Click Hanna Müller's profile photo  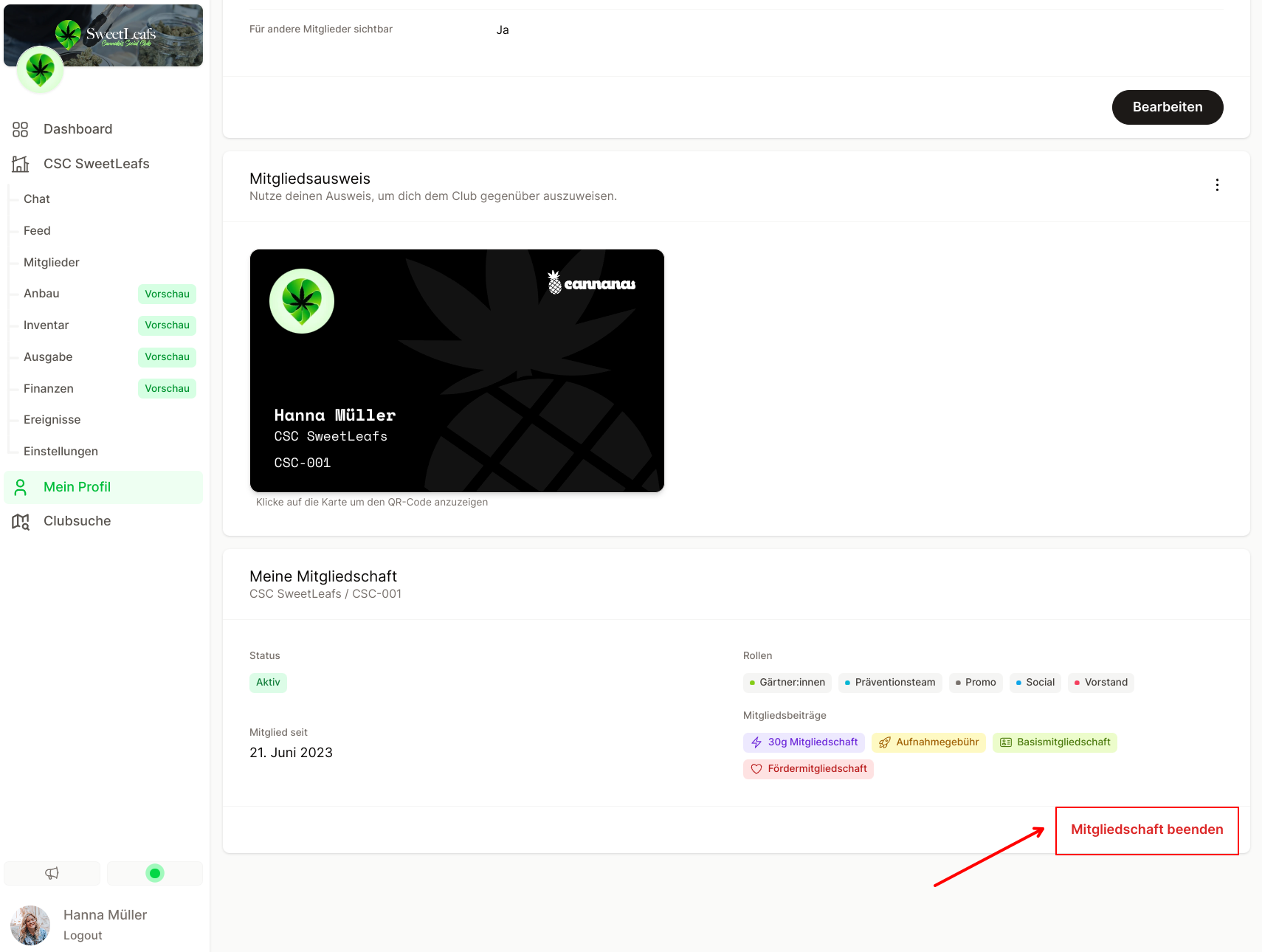[x=30, y=925]
